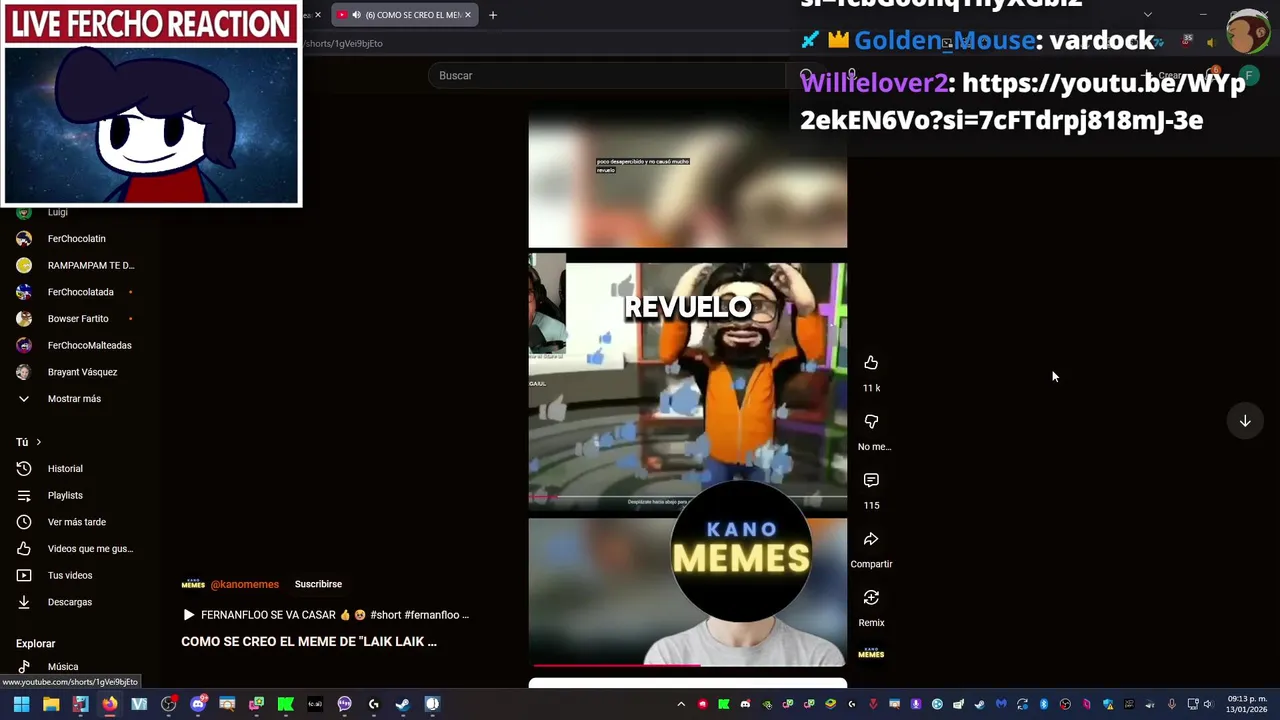Image resolution: width=1280 pixels, height=720 pixels.
Task: Open Bowser Fartito channel
Action: 80,319
